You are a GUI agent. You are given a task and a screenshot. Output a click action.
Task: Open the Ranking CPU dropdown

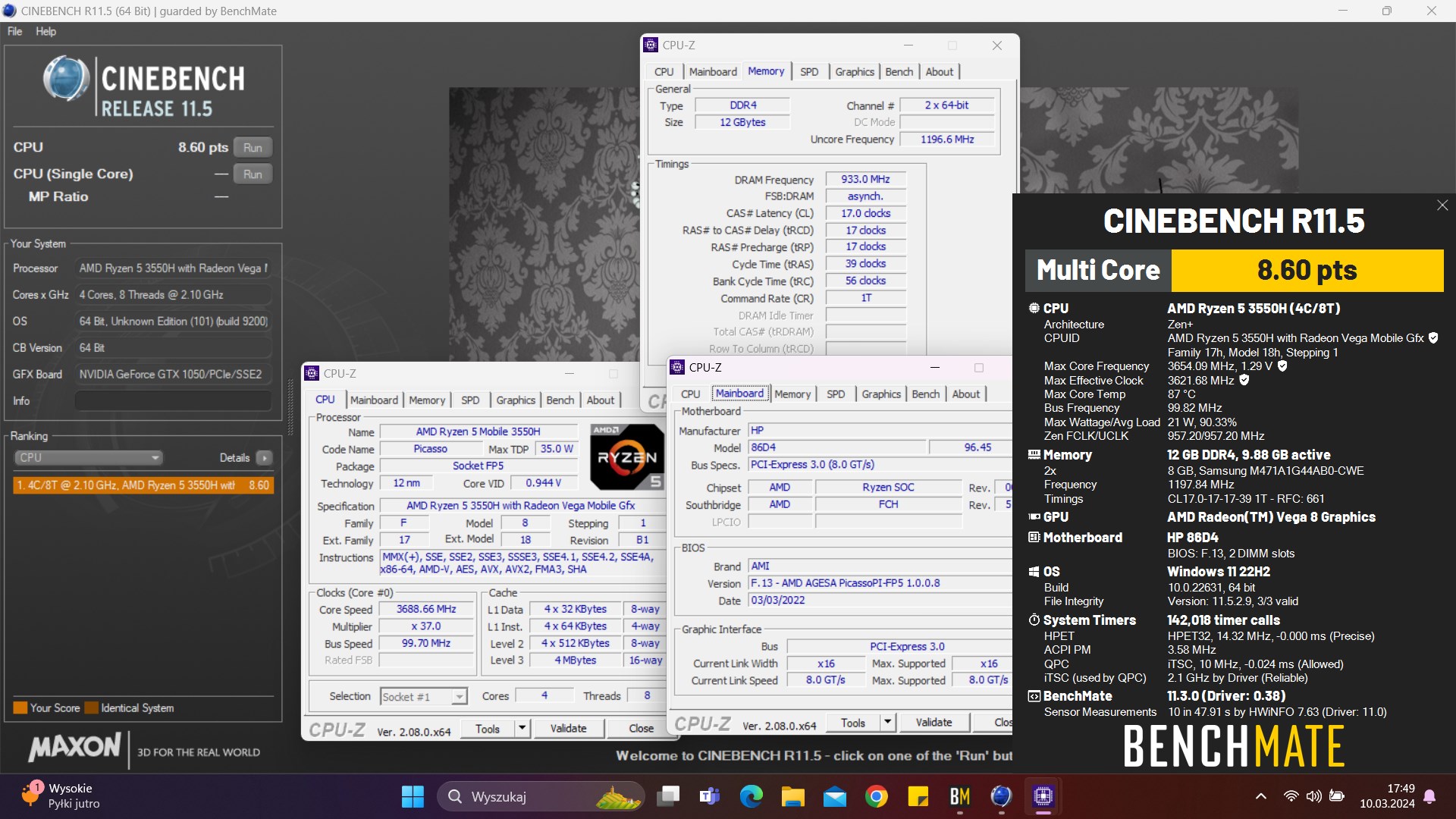[89, 457]
